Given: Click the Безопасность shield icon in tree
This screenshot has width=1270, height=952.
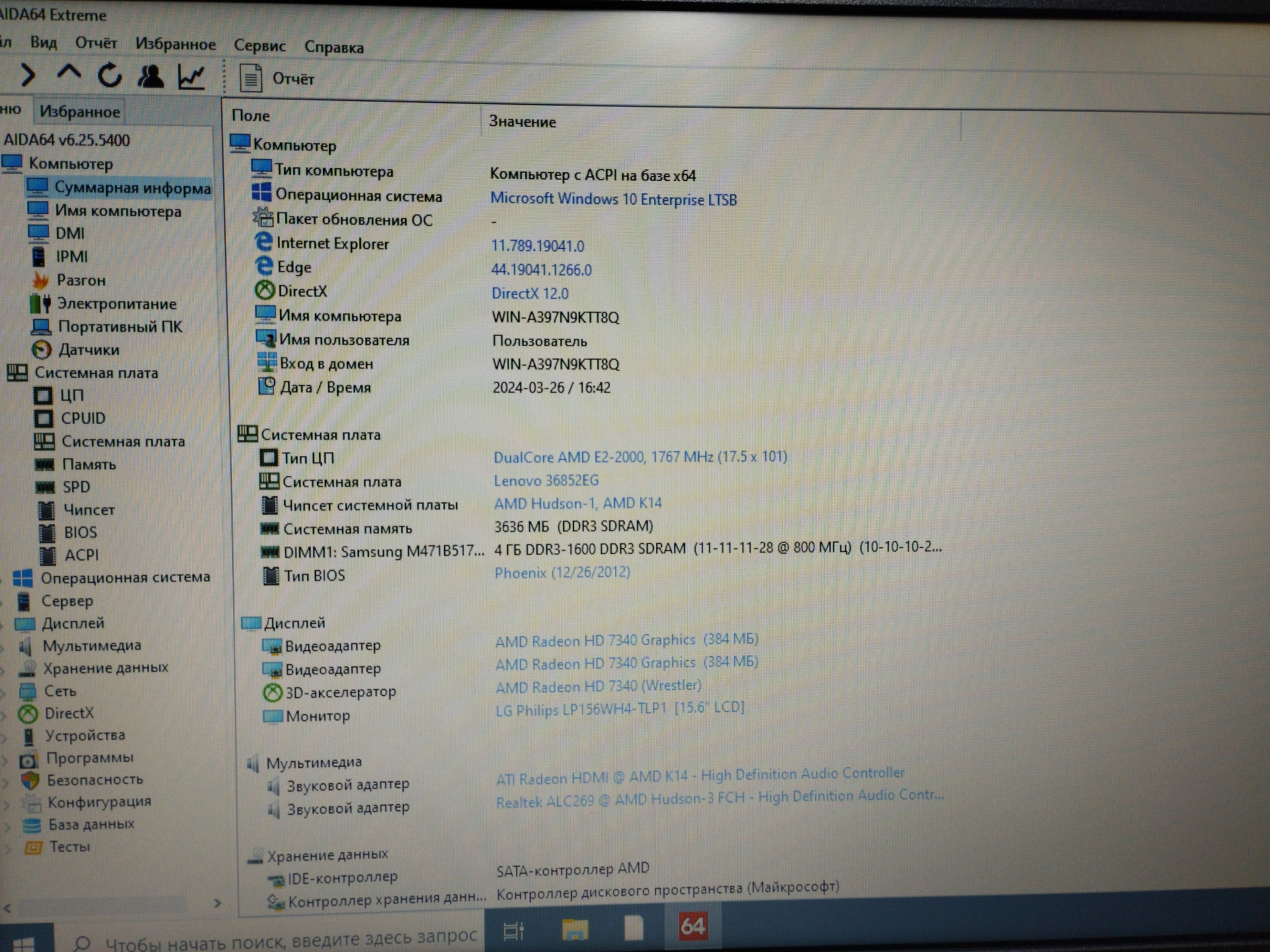Looking at the screenshot, I should click(30, 781).
